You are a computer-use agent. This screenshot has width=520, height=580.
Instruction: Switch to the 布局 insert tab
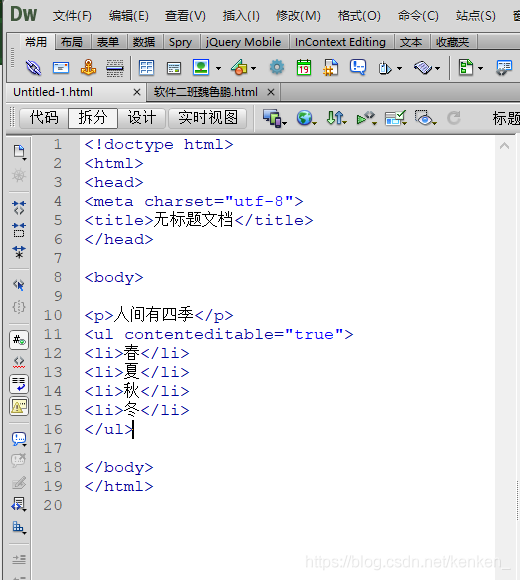point(72,42)
